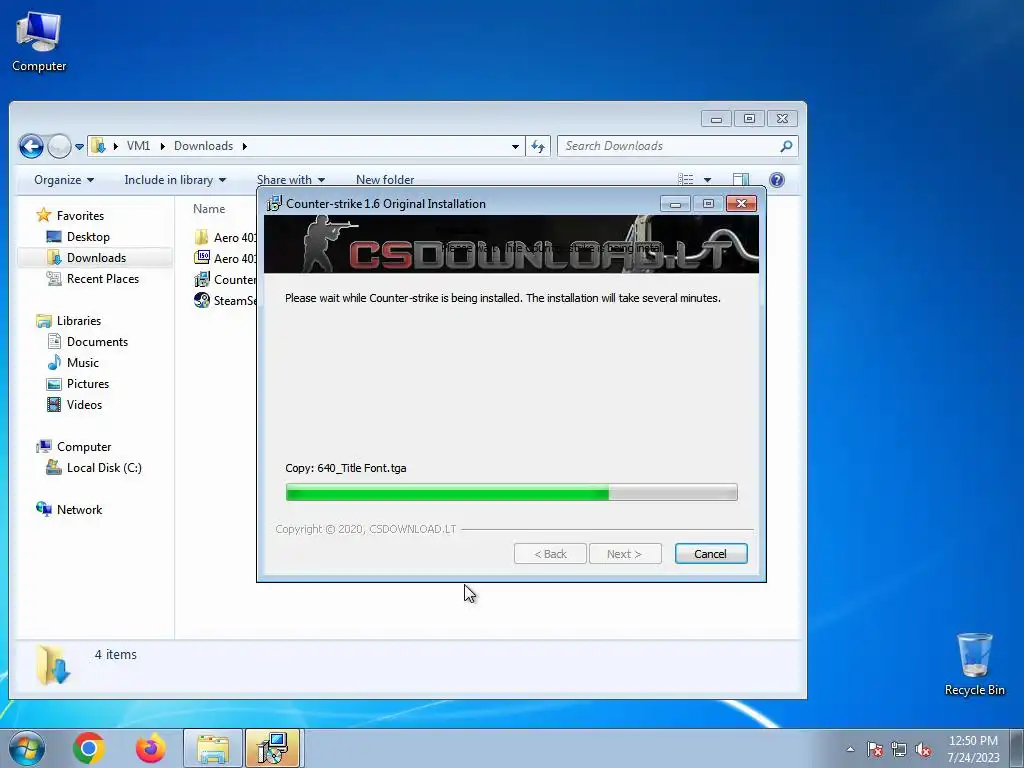Select the Aero folder in the file list
This screenshot has height=768, width=1024.
(x=225, y=237)
